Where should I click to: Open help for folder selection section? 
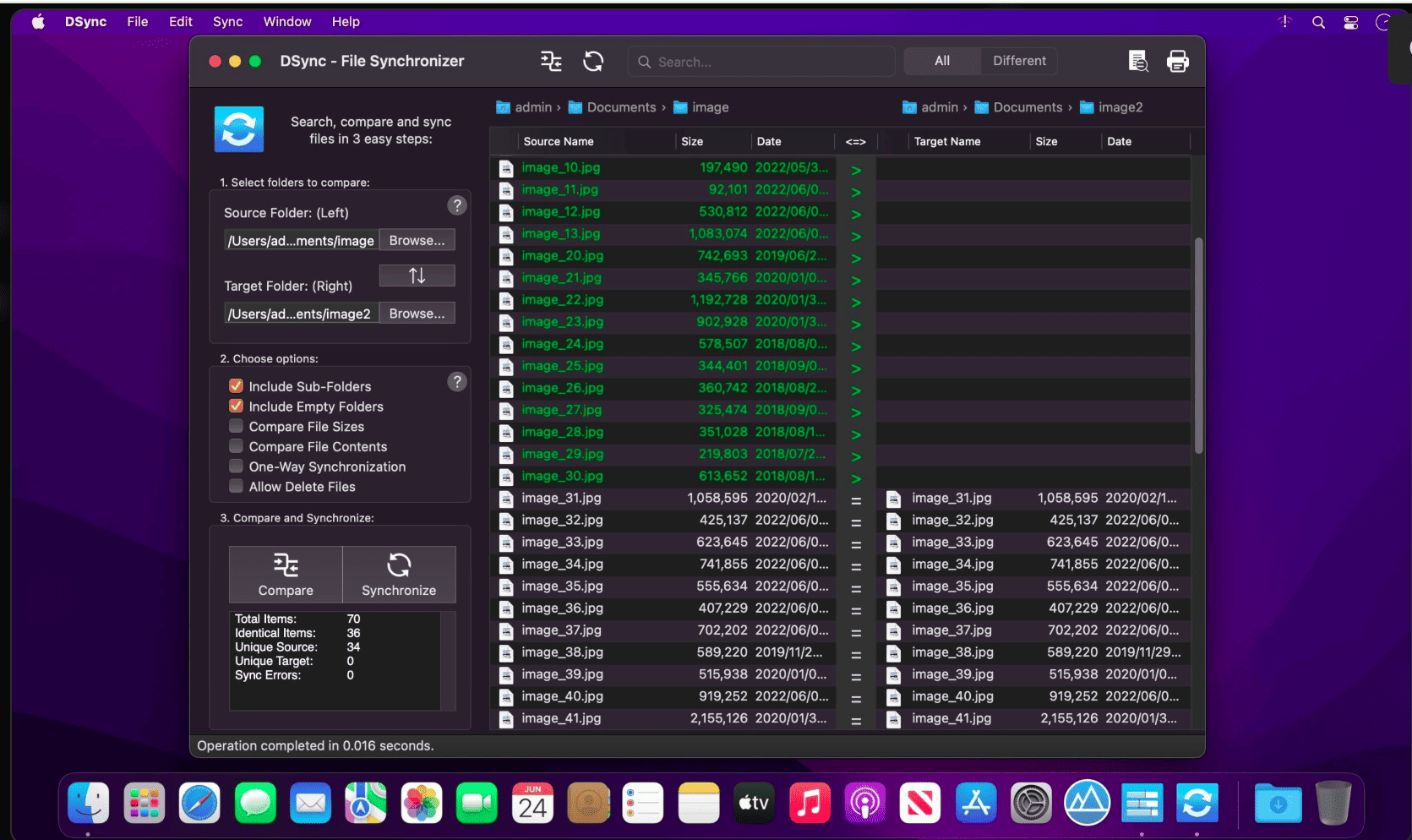click(457, 205)
